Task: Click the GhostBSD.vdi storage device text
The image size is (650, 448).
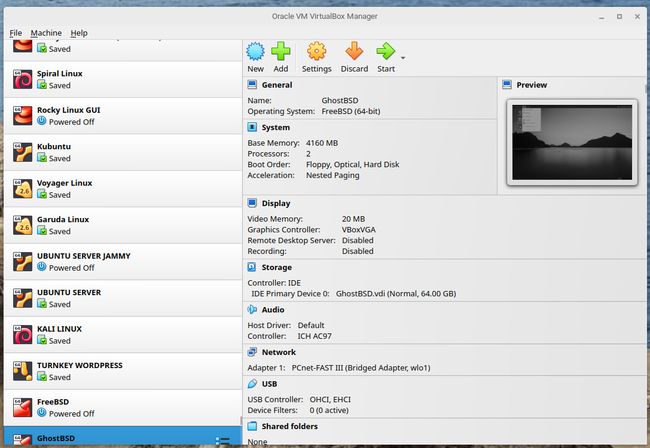Action: point(396,293)
